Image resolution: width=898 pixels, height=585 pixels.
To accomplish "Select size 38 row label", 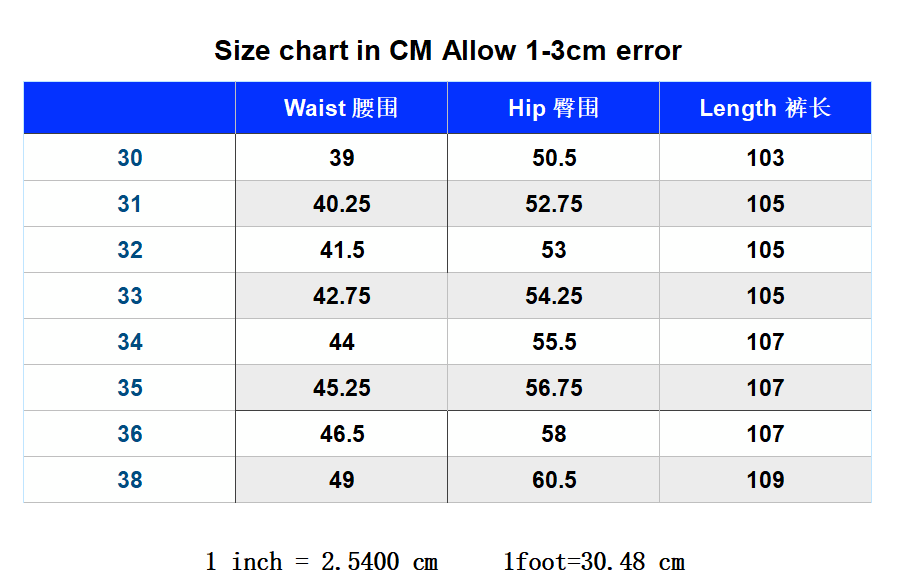I will pyautogui.click(x=129, y=480).
